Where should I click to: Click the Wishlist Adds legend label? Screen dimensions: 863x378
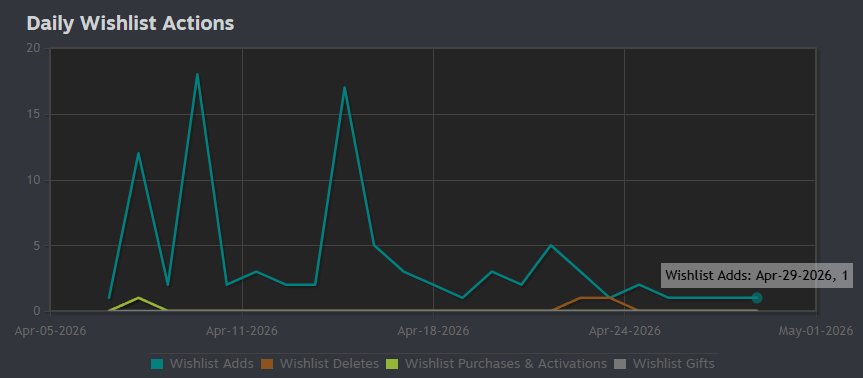pos(211,364)
